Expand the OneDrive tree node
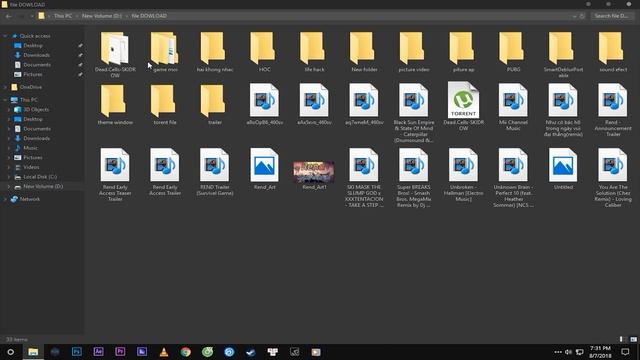 (x=5, y=87)
